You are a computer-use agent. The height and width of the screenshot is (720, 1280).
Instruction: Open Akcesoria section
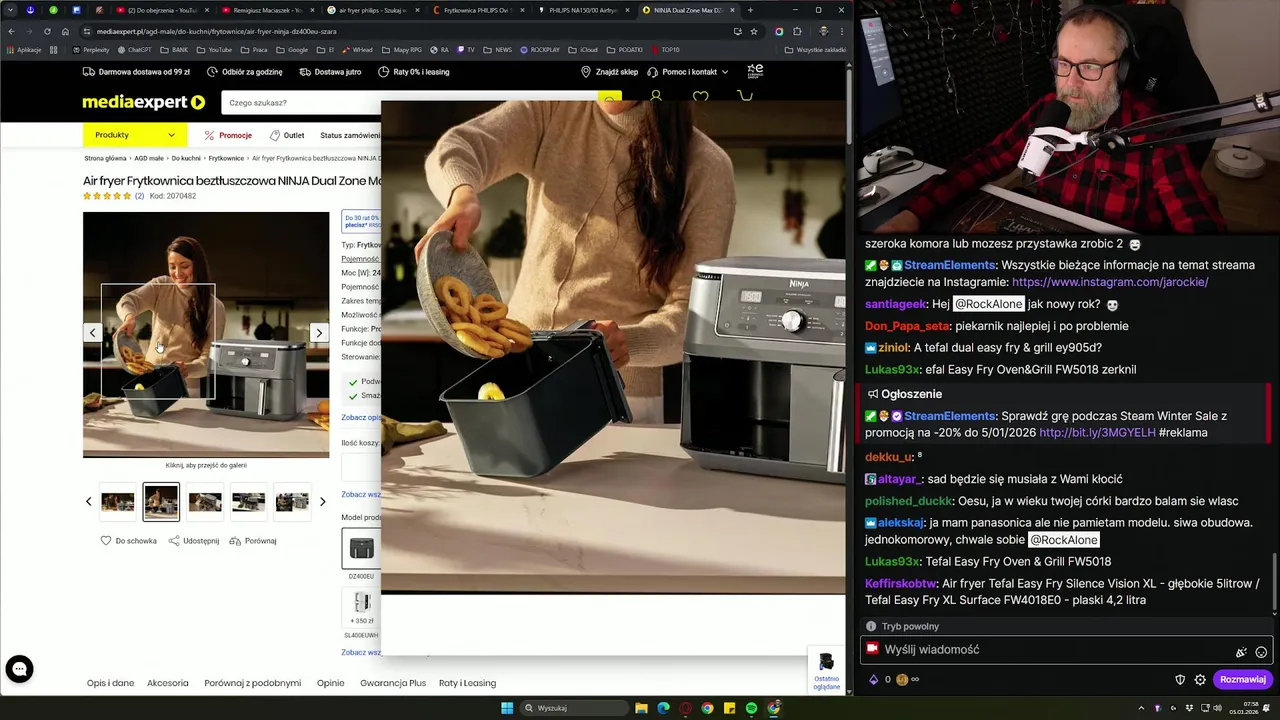[x=167, y=683]
